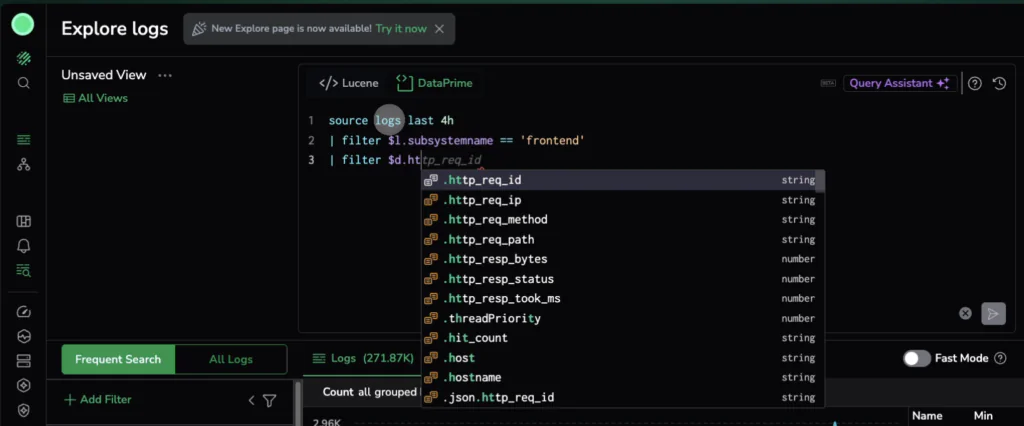Open the alerts bell icon in sidebar

pos(23,246)
